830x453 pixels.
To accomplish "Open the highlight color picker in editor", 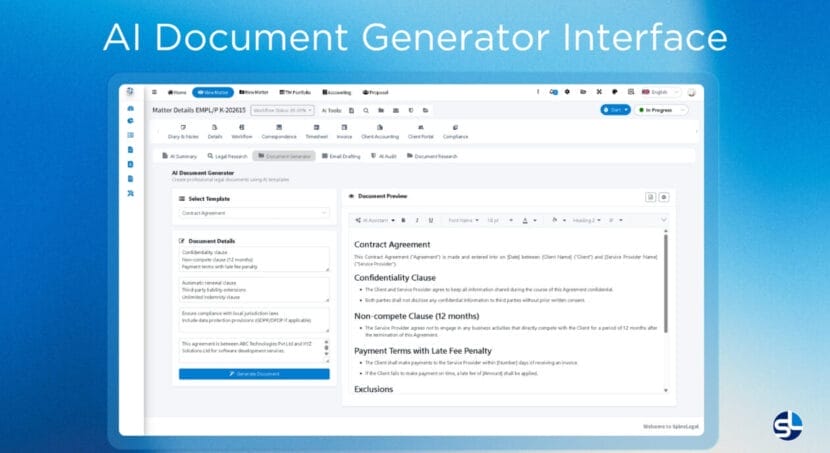I will [x=558, y=220].
